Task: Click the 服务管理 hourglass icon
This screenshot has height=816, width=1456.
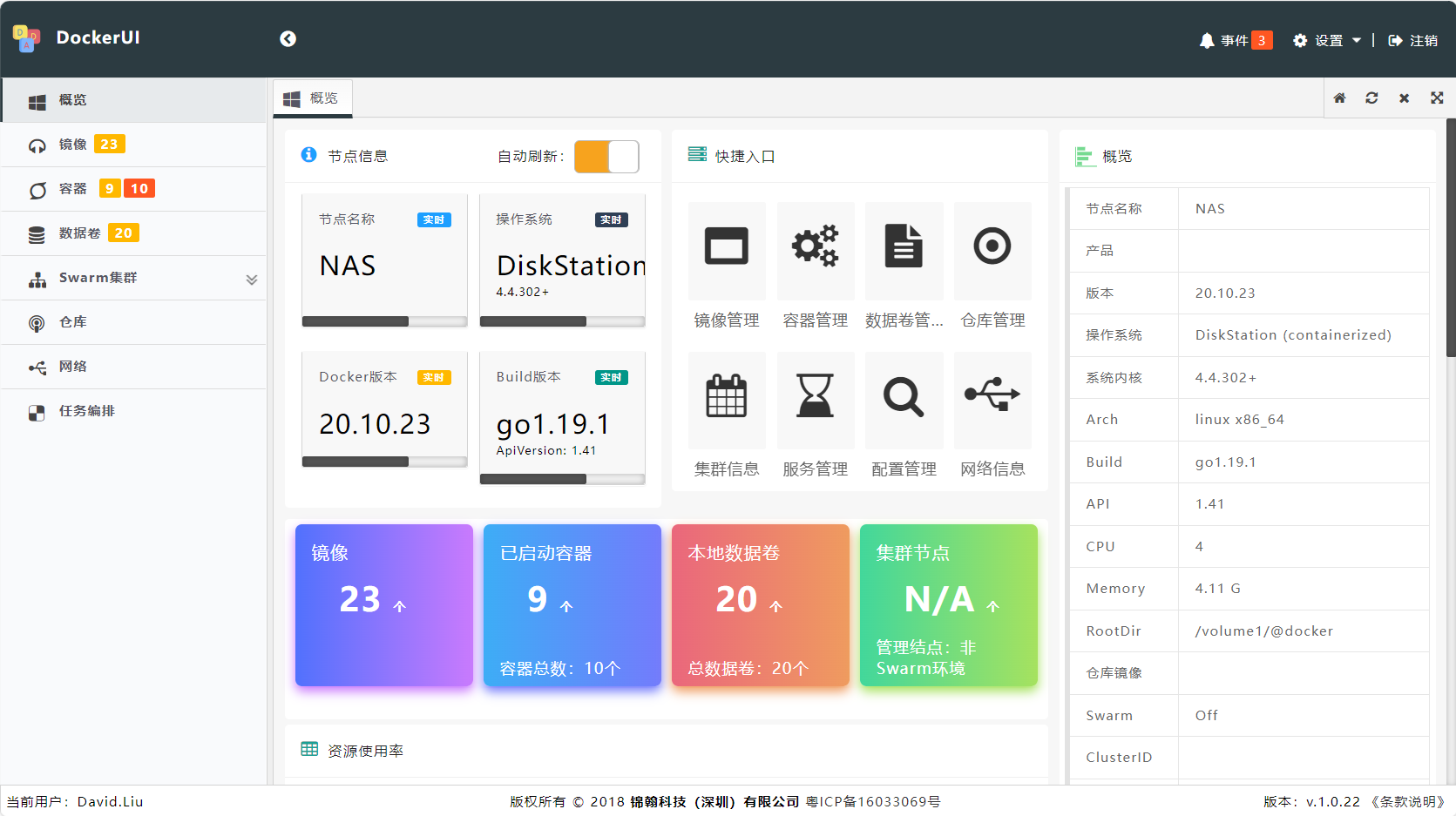Action: 815,397
